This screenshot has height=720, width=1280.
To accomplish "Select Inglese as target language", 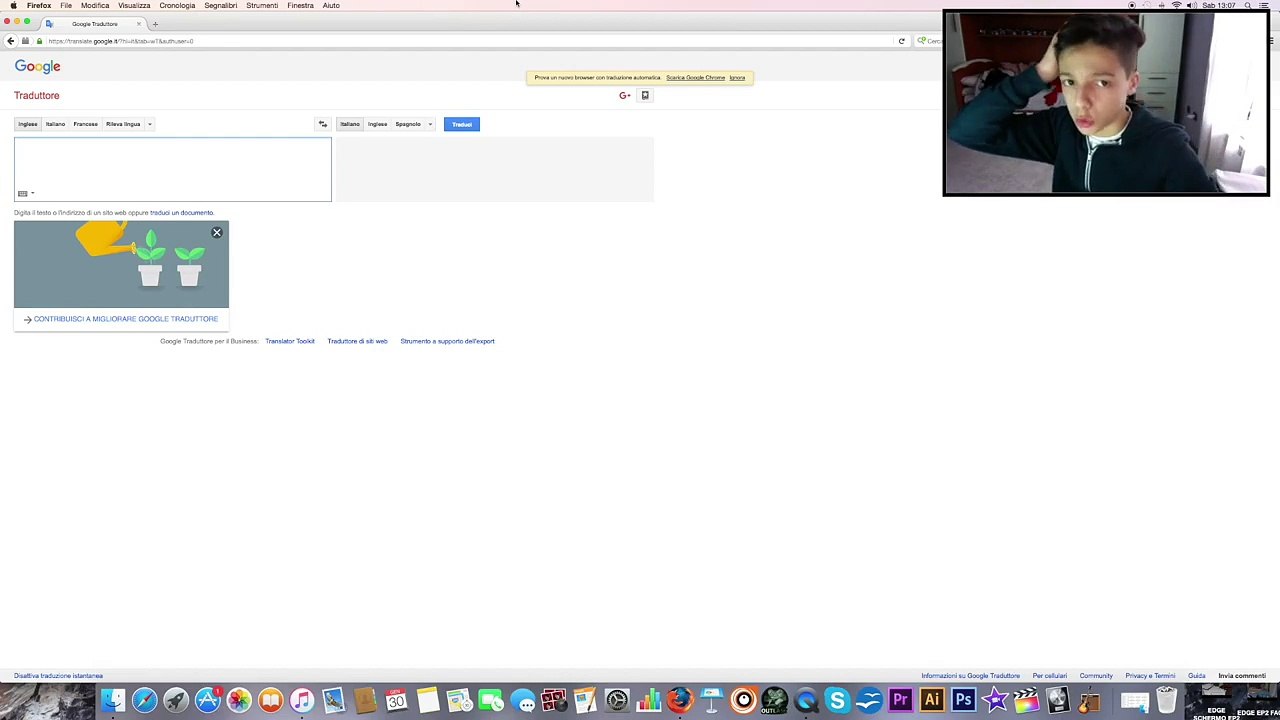I will coord(377,124).
